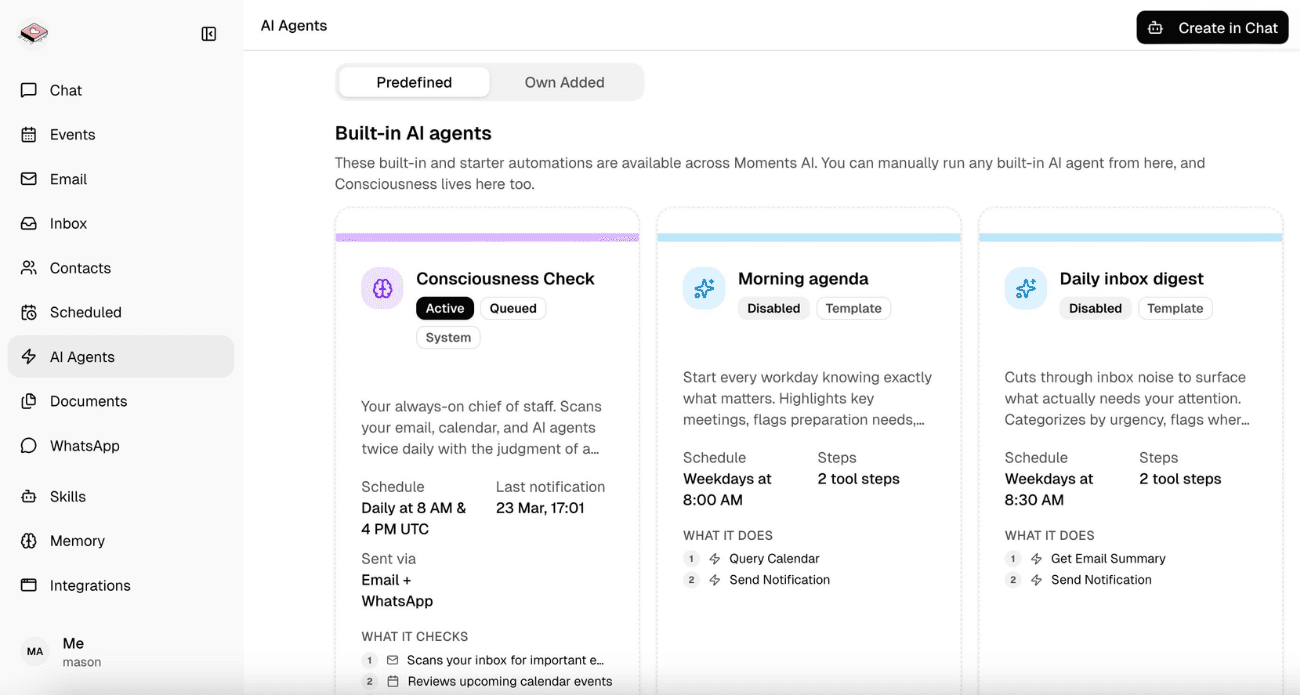
Task: Collapse the sidebar using the panel icon
Action: [x=209, y=34]
